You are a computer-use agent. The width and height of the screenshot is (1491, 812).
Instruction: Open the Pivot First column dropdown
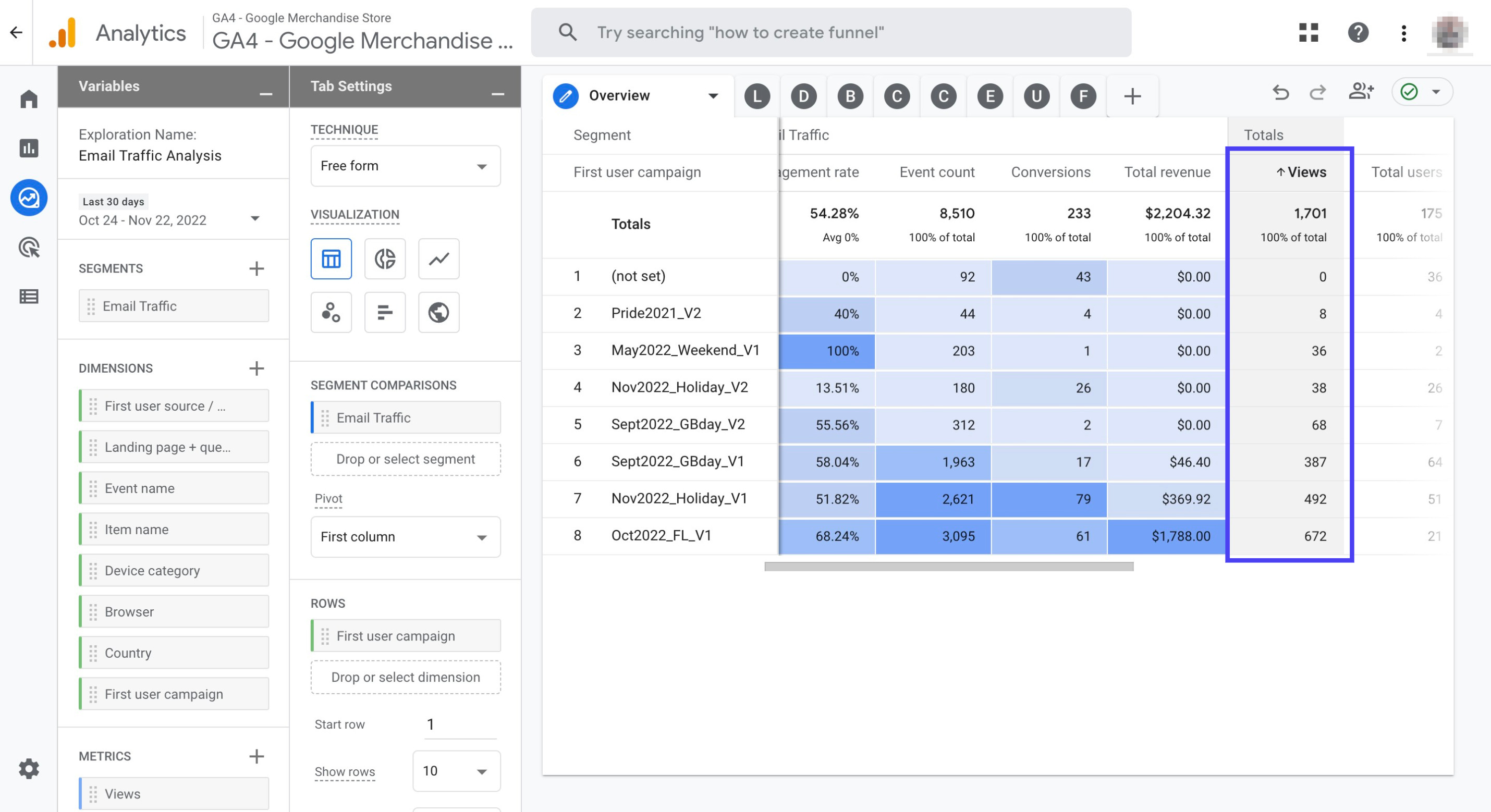(x=405, y=537)
